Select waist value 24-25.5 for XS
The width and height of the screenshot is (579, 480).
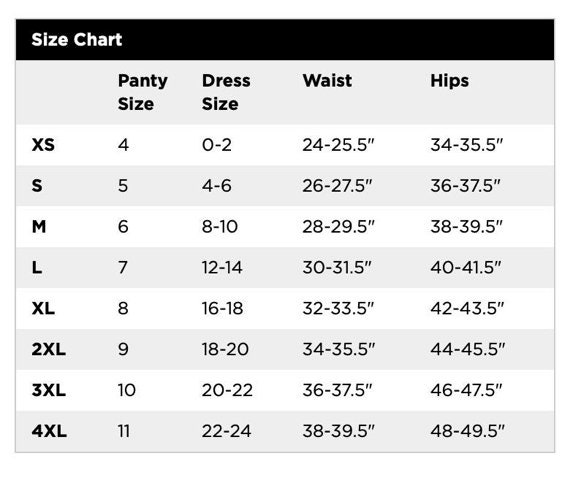tap(339, 144)
